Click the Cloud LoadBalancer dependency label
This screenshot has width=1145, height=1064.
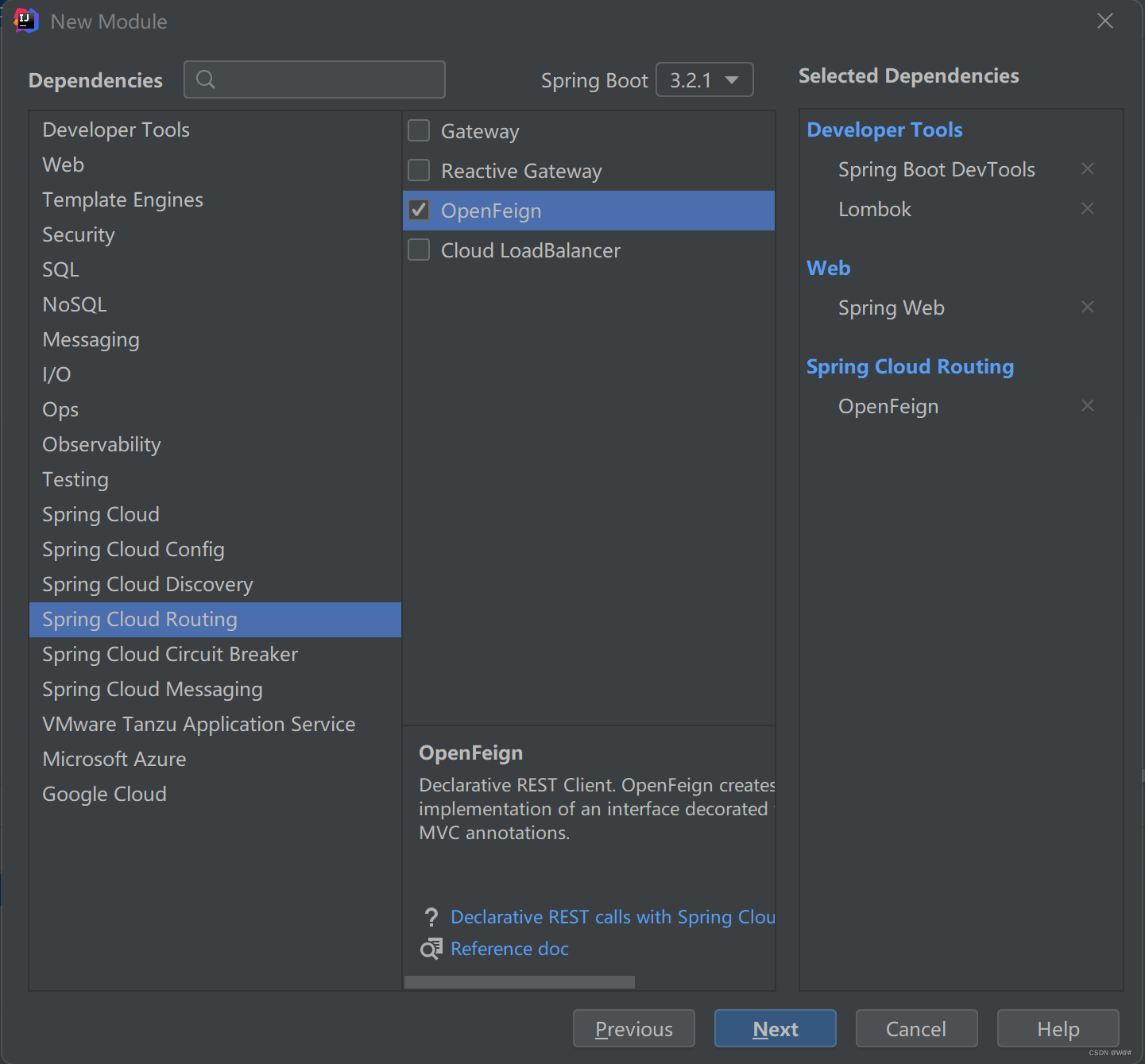coord(531,250)
